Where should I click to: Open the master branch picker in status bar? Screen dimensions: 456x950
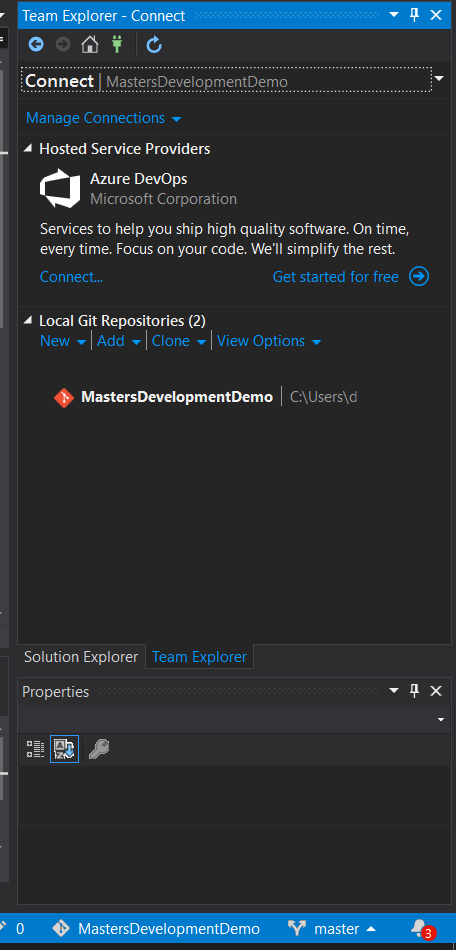click(x=345, y=929)
